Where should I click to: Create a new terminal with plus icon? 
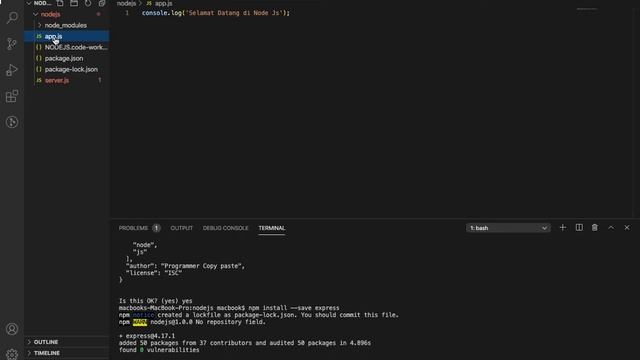[563, 228]
